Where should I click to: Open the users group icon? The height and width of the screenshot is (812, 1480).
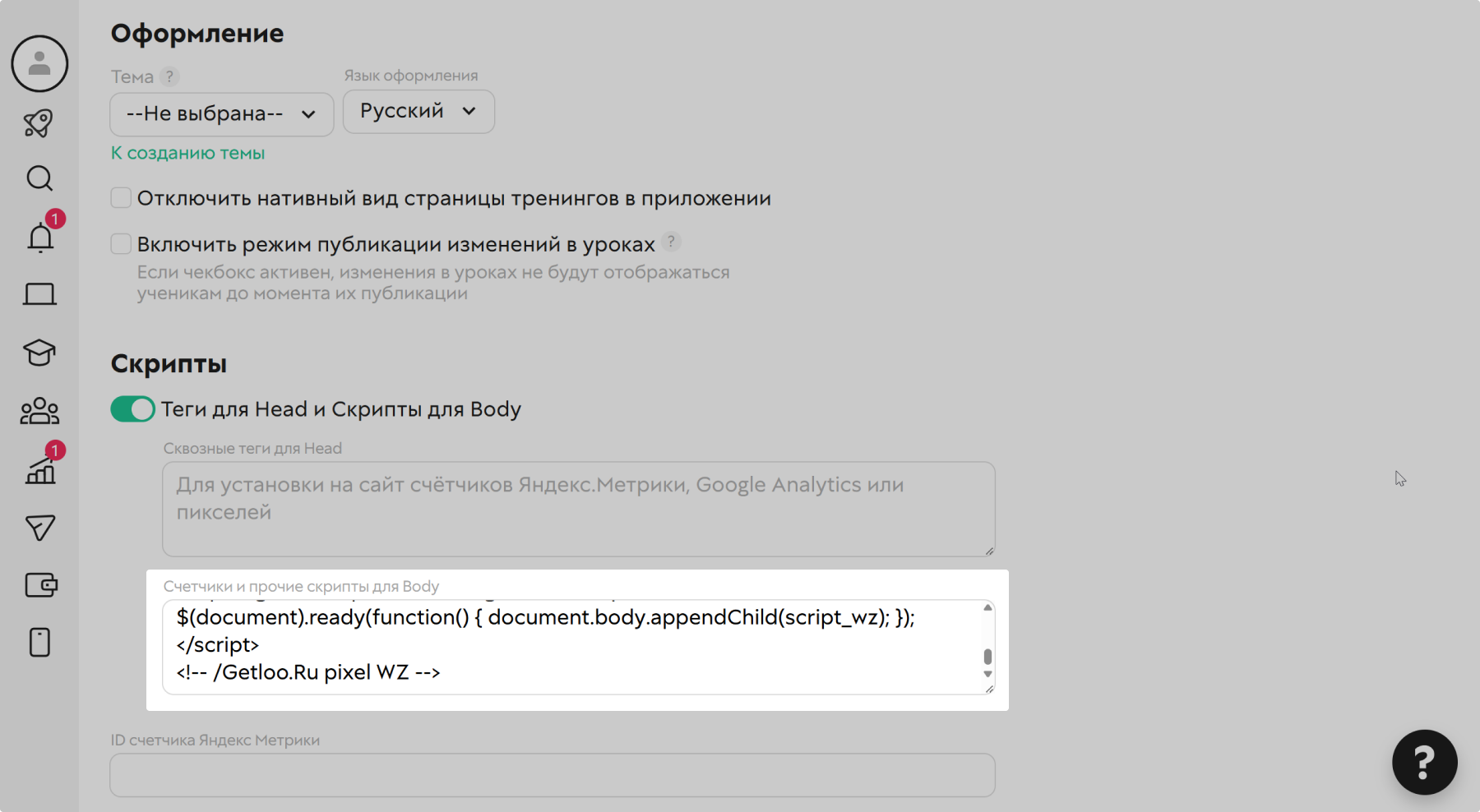(x=39, y=411)
